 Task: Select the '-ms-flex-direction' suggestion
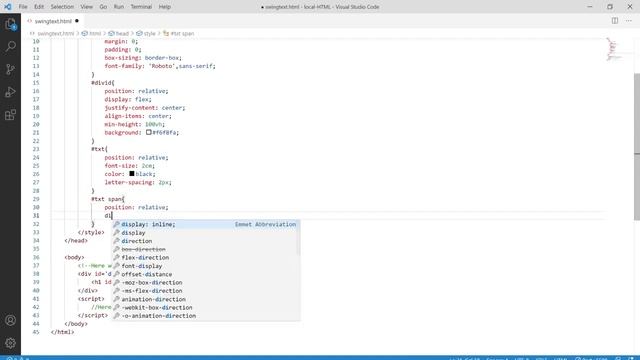click(206, 291)
